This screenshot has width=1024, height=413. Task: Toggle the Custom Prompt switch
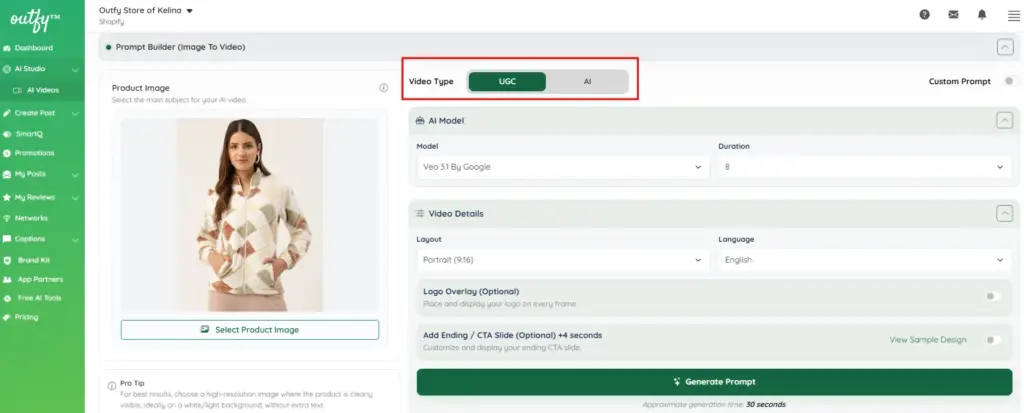pyautogui.click(x=1010, y=82)
